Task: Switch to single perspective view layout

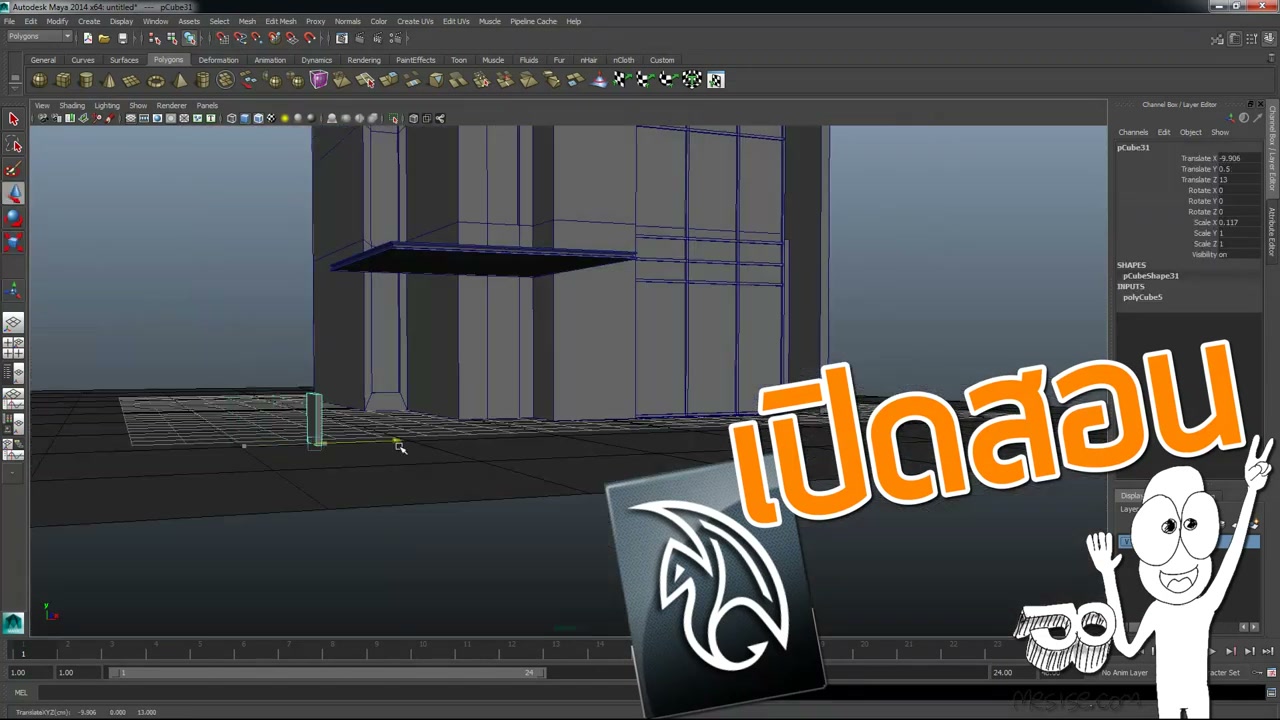Action: 13,323
